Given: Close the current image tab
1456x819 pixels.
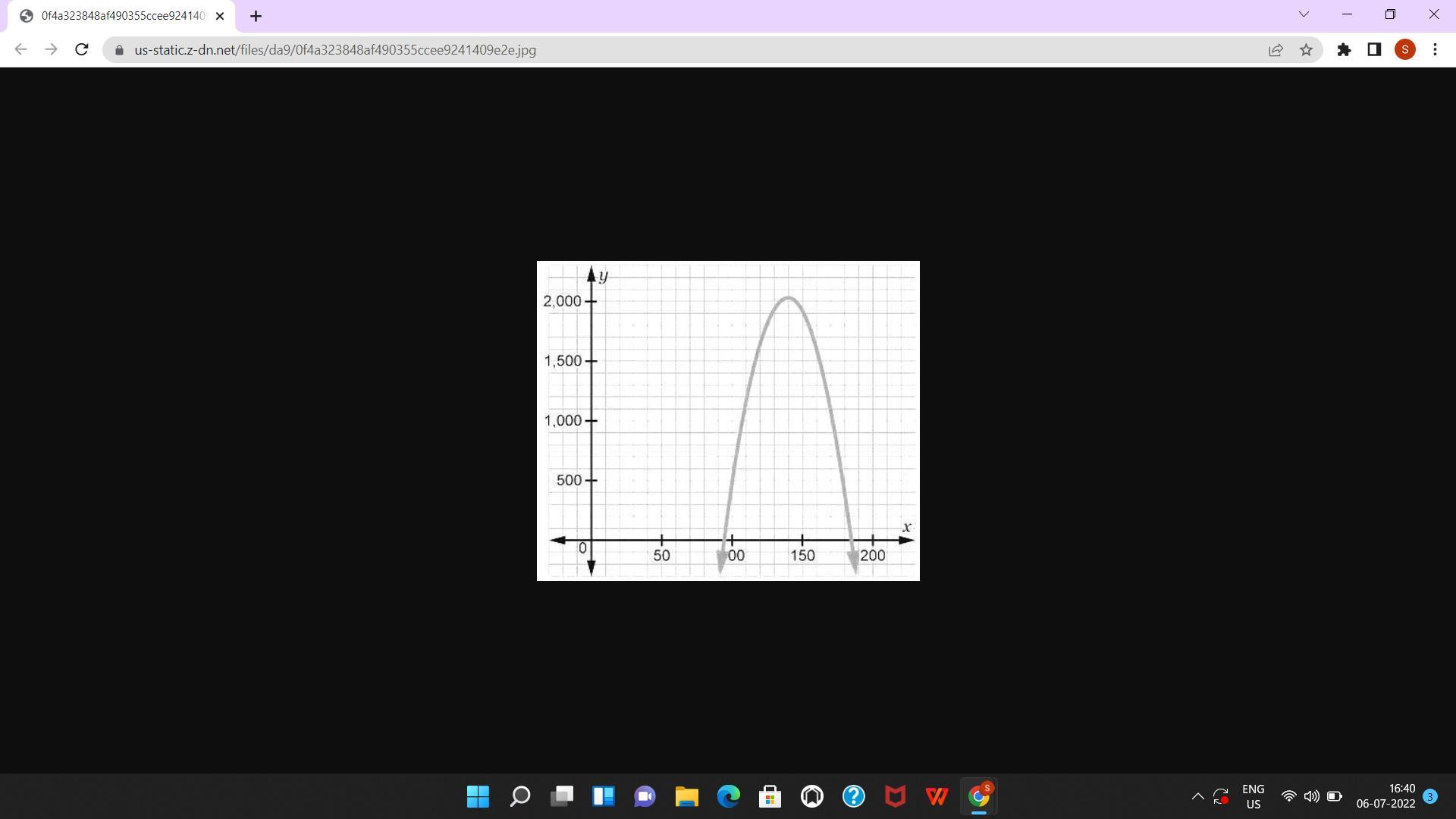Looking at the screenshot, I should [220, 16].
